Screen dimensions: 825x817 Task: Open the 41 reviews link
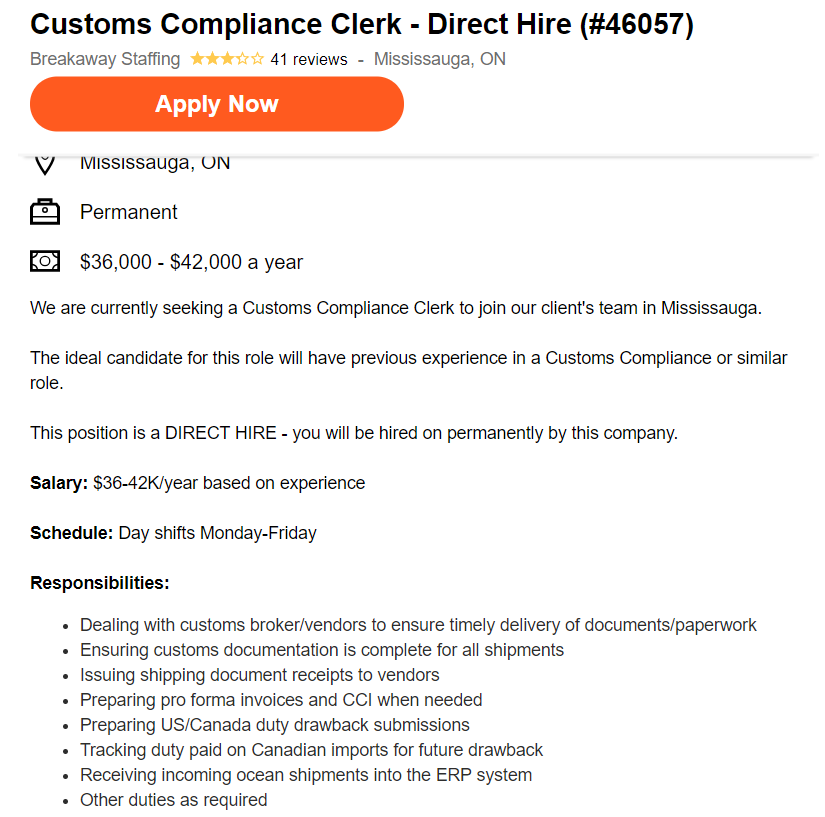(x=309, y=59)
